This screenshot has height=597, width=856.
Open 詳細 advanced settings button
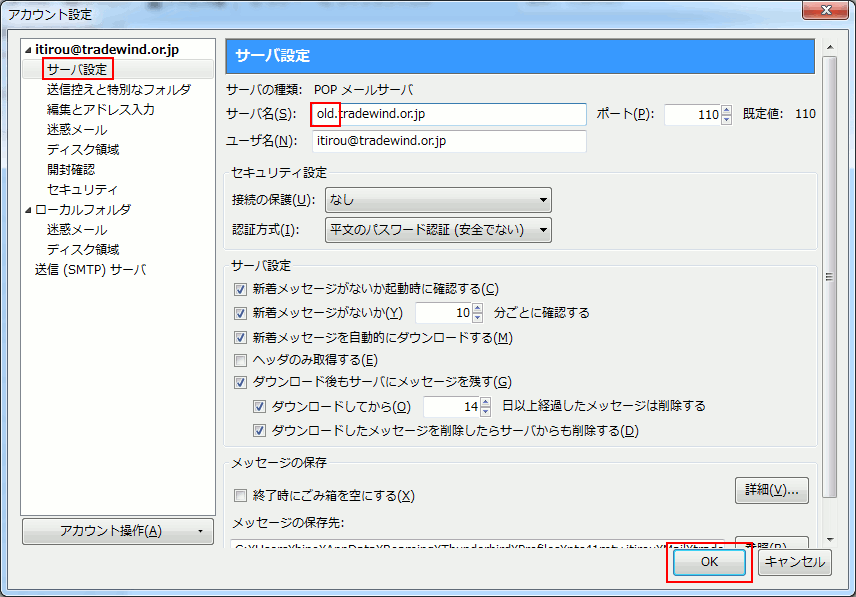point(772,490)
